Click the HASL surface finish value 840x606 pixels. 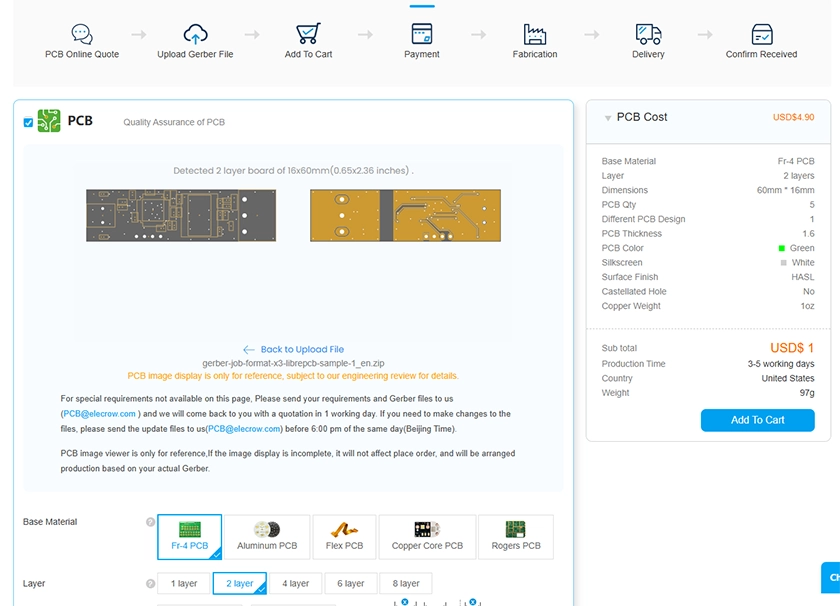pos(802,277)
